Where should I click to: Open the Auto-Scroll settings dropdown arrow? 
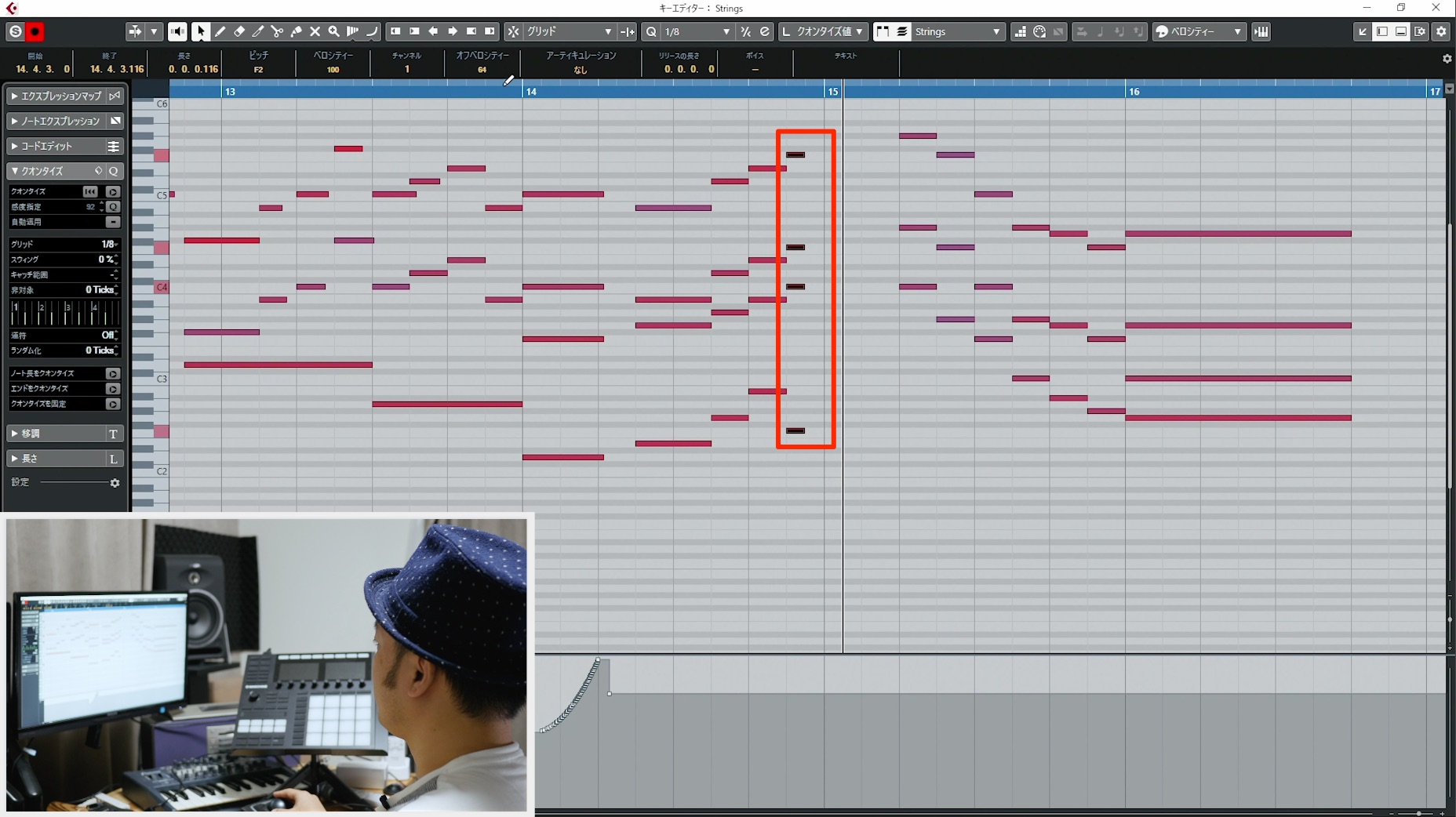point(154,31)
